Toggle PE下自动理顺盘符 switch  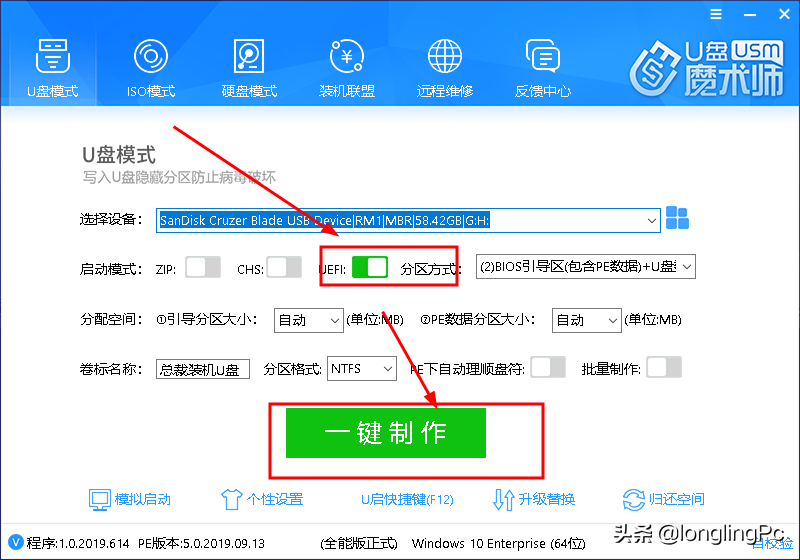(x=548, y=367)
